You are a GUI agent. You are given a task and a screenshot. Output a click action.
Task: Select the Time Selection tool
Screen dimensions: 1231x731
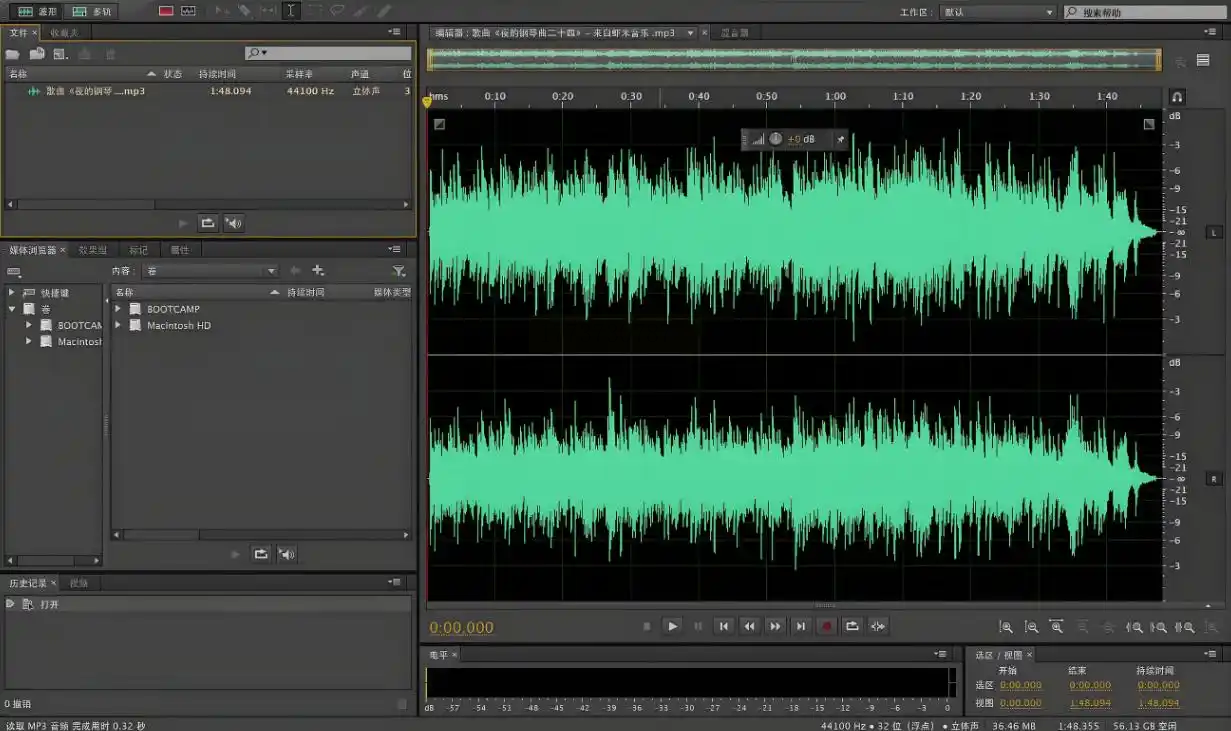[290, 11]
